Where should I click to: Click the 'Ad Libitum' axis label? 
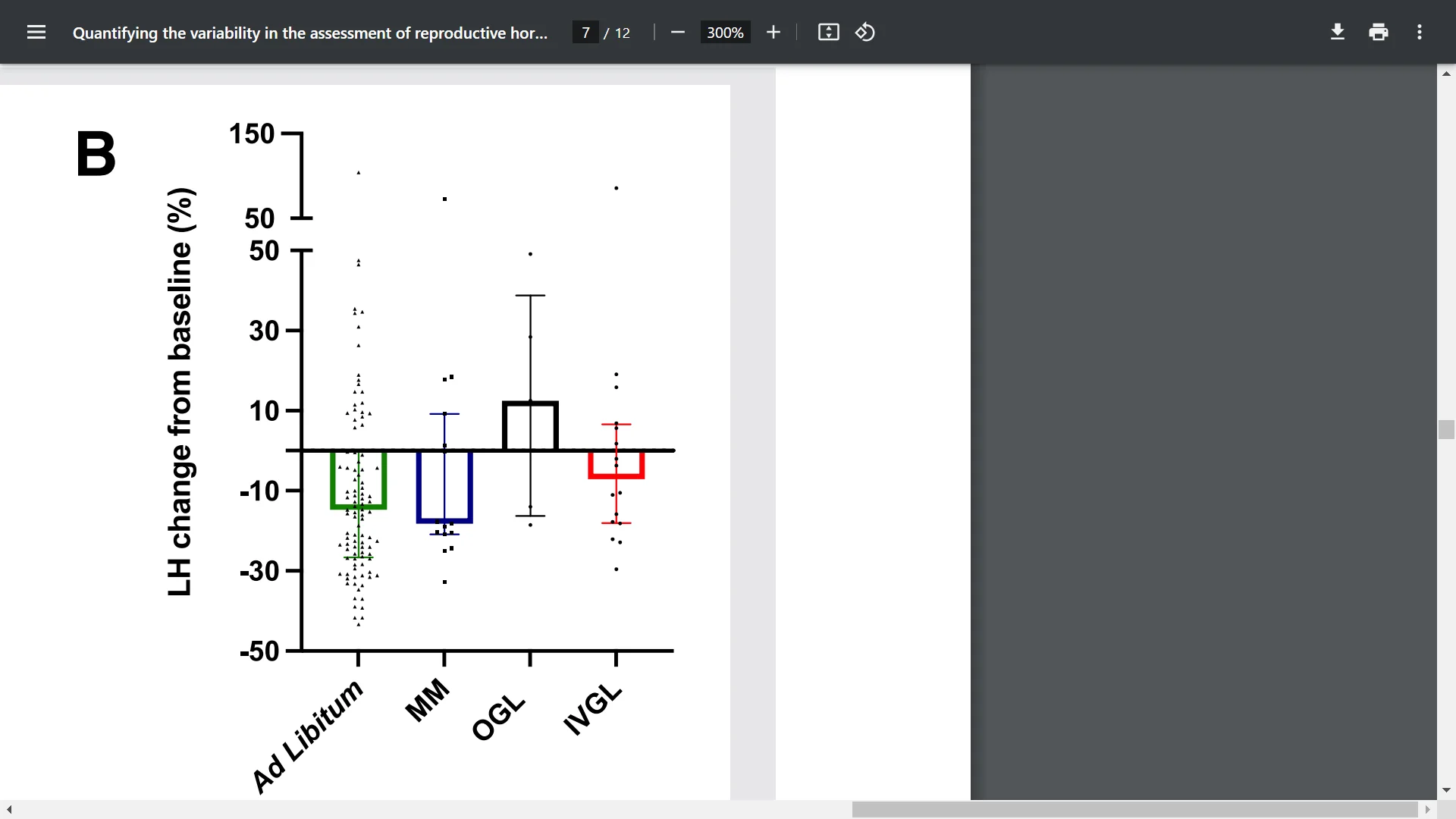307,736
